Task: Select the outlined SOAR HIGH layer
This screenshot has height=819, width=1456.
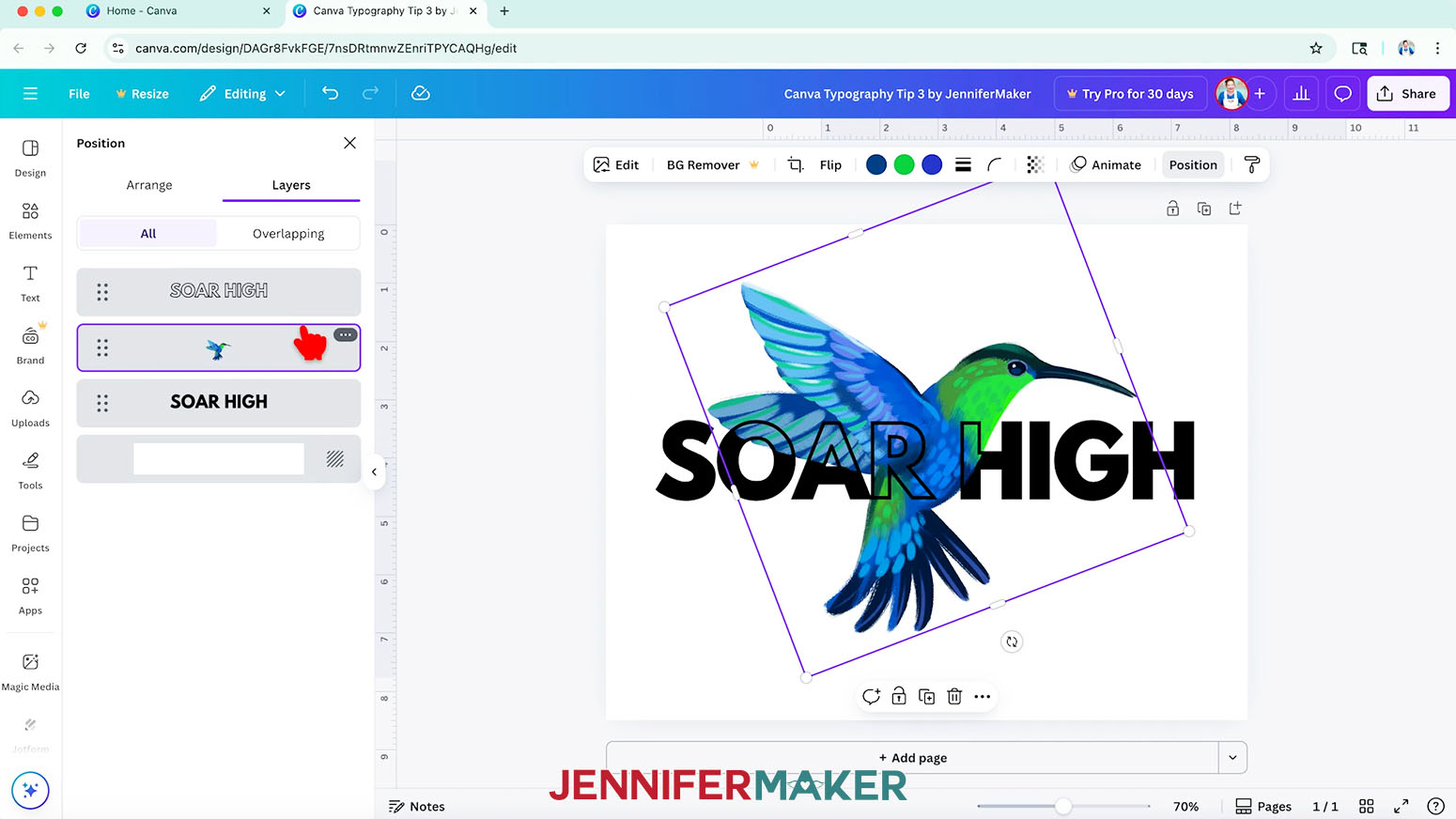Action: pyautogui.click(x=219, y=291)
